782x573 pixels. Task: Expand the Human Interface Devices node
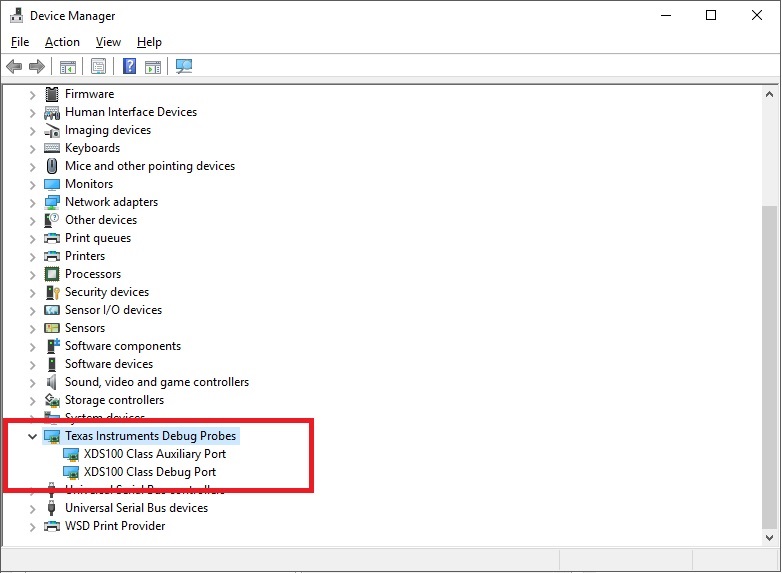[x=32, y=113]
